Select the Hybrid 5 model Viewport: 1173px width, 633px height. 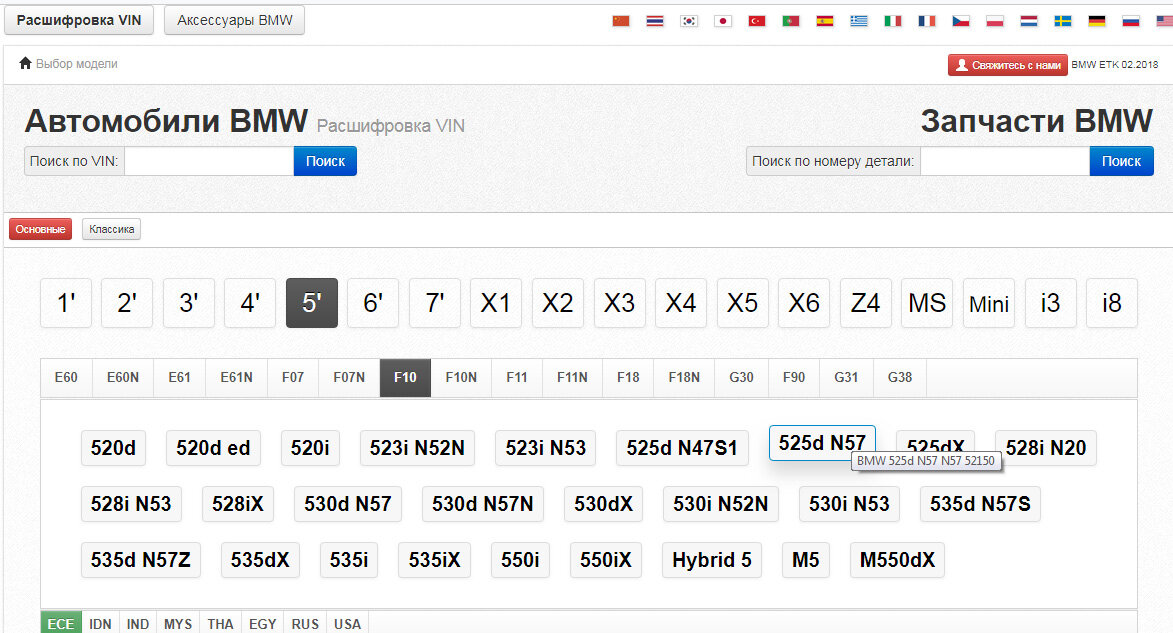click(x=712, y=560)
